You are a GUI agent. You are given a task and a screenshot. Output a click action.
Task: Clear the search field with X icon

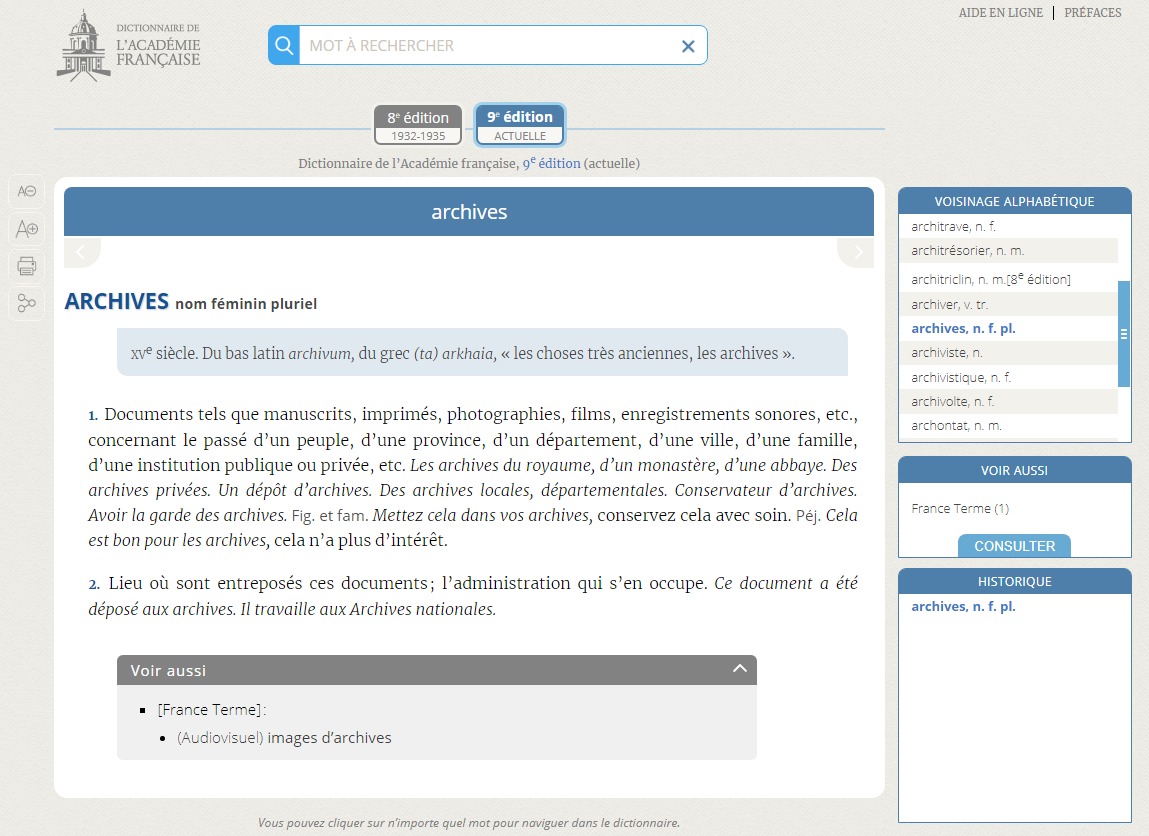pos(688,46)
